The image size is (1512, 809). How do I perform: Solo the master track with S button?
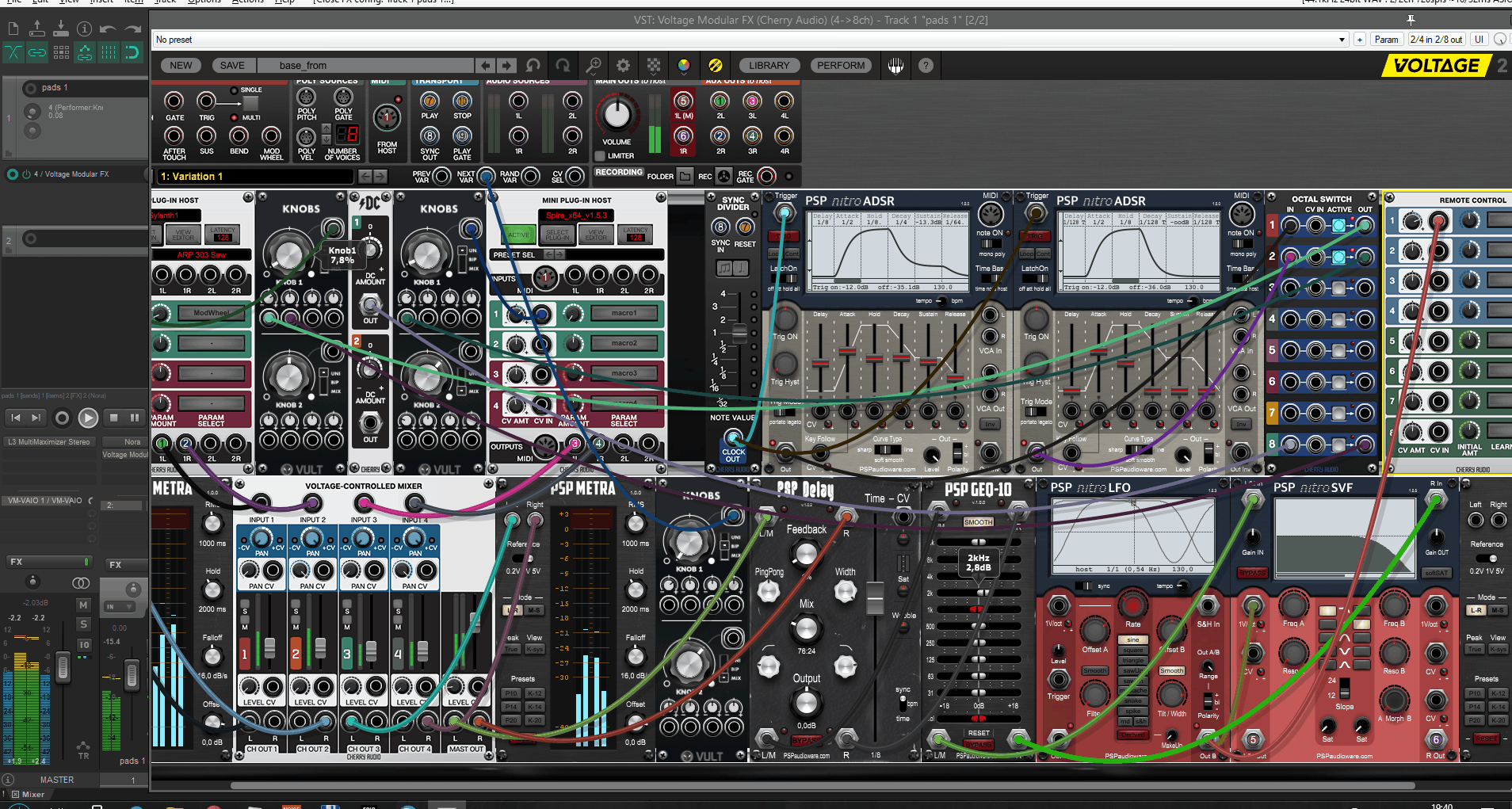click(83, 624)
